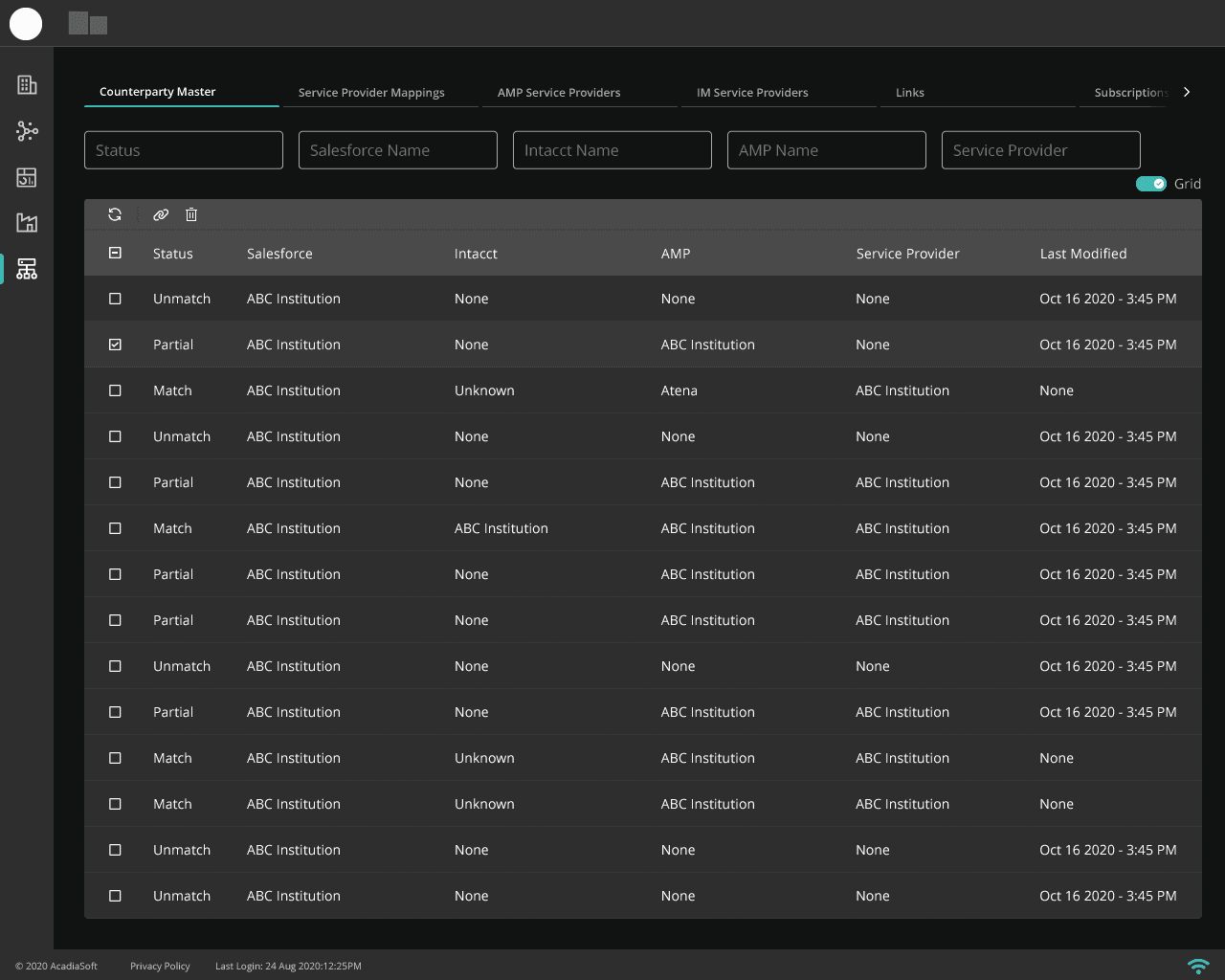Sort by Last Modified column header
Image resolution: width=1225 pixels, height=980 pixels.
pyautogui.click(x=1082, y=254)
